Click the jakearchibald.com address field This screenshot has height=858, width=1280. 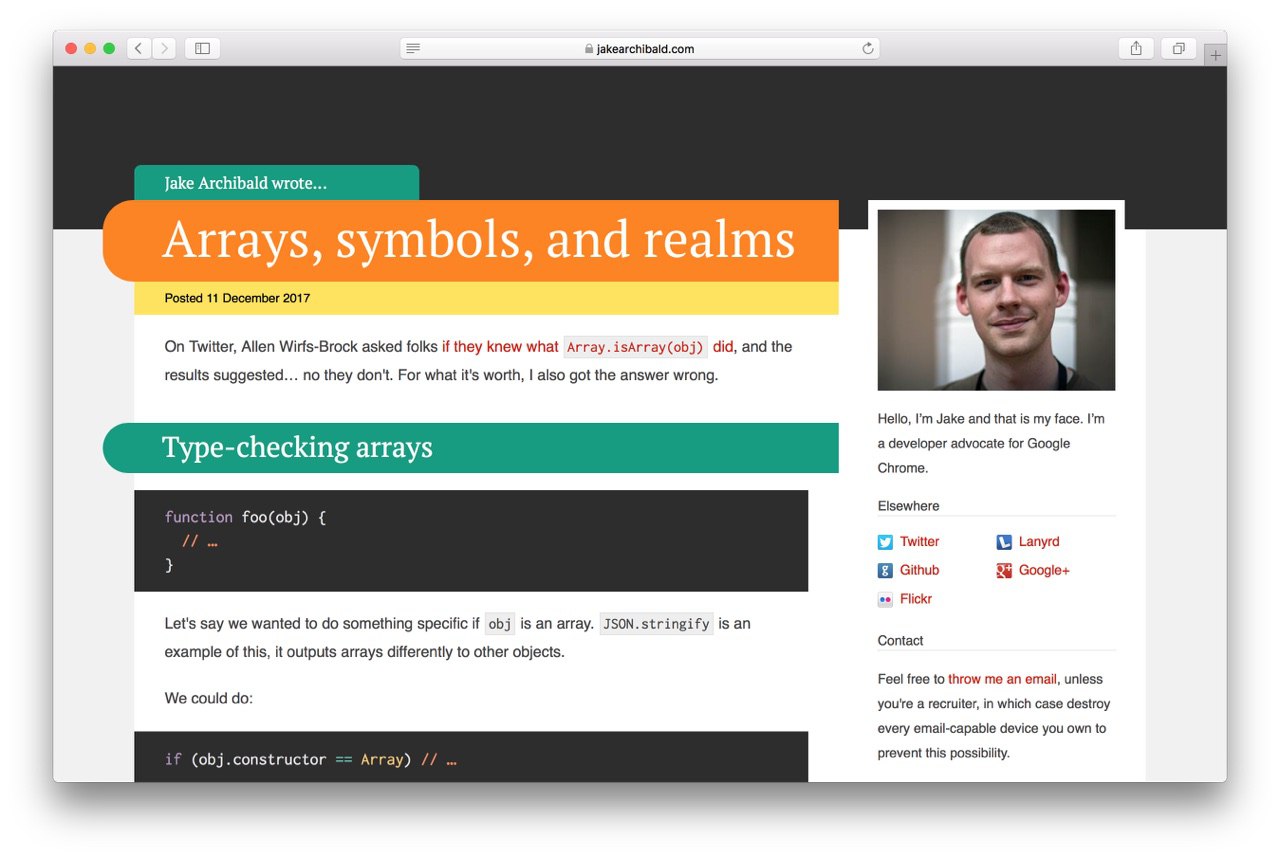[x=640, y=48]
